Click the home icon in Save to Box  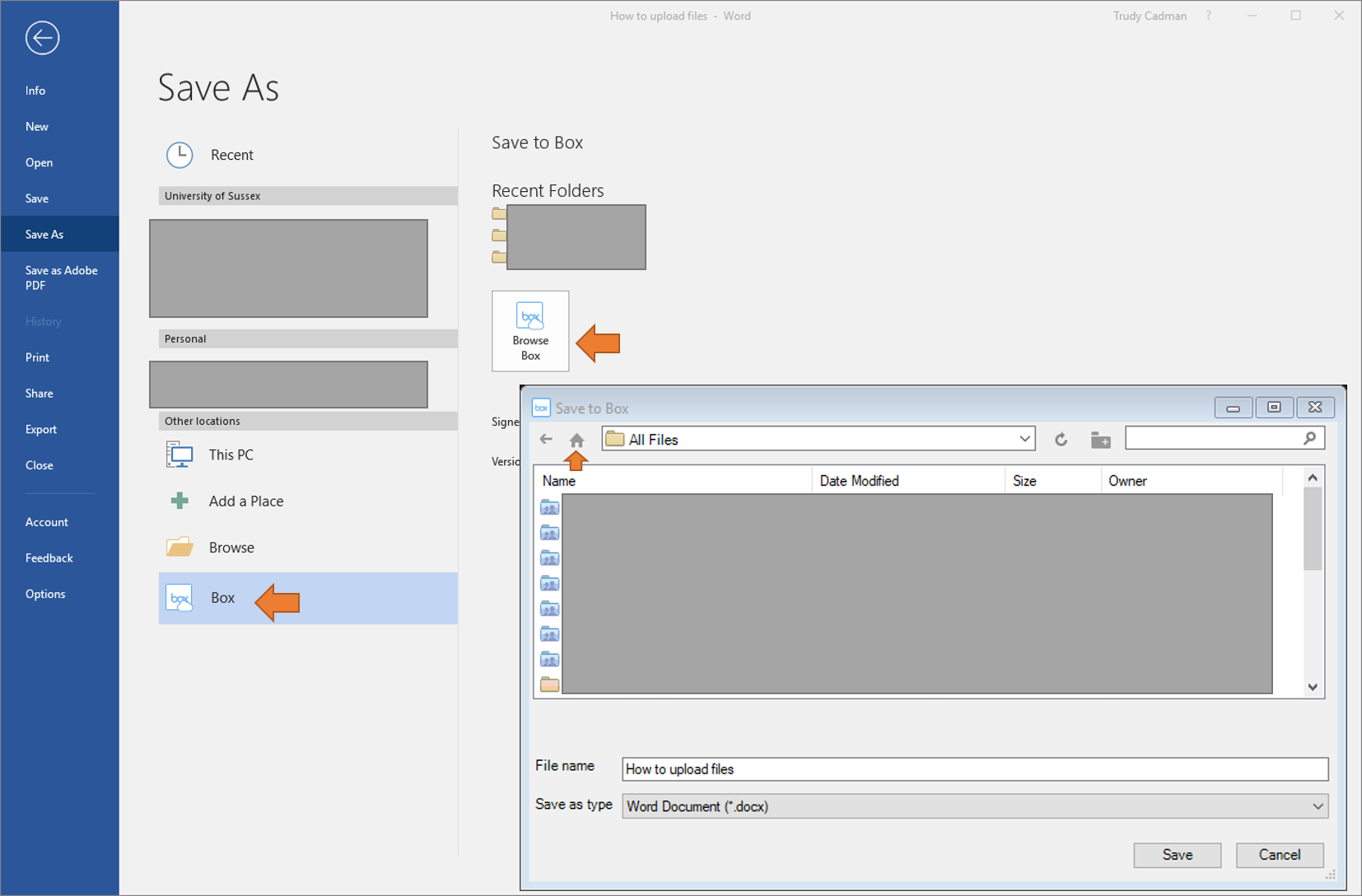576,440
